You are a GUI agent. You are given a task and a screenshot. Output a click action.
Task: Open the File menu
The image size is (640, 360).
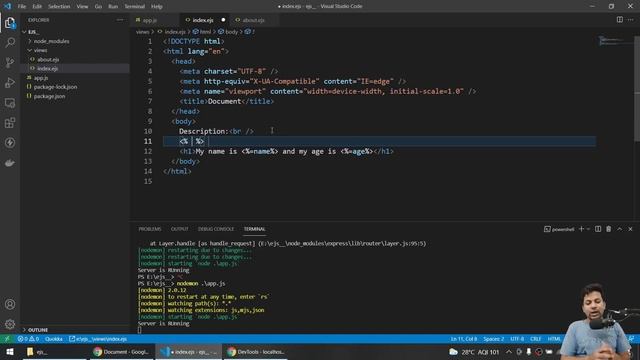click(22, 7)
